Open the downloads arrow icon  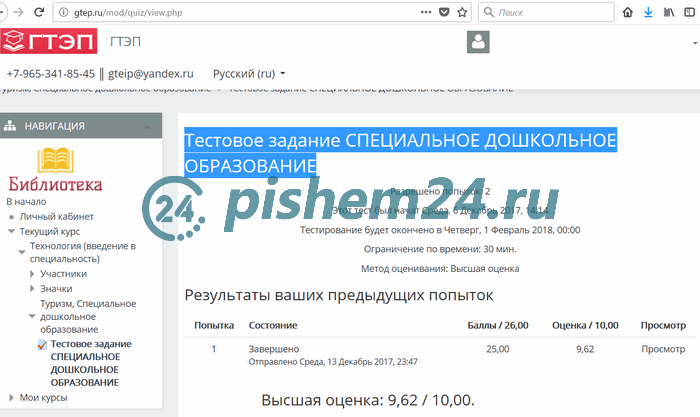(648, 13)
